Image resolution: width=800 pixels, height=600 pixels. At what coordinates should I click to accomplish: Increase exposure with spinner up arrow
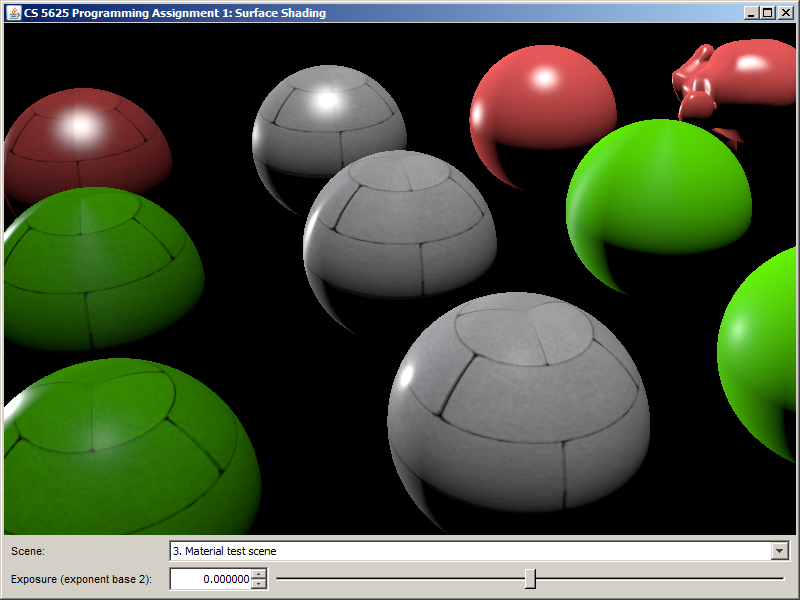click(259, 574)
